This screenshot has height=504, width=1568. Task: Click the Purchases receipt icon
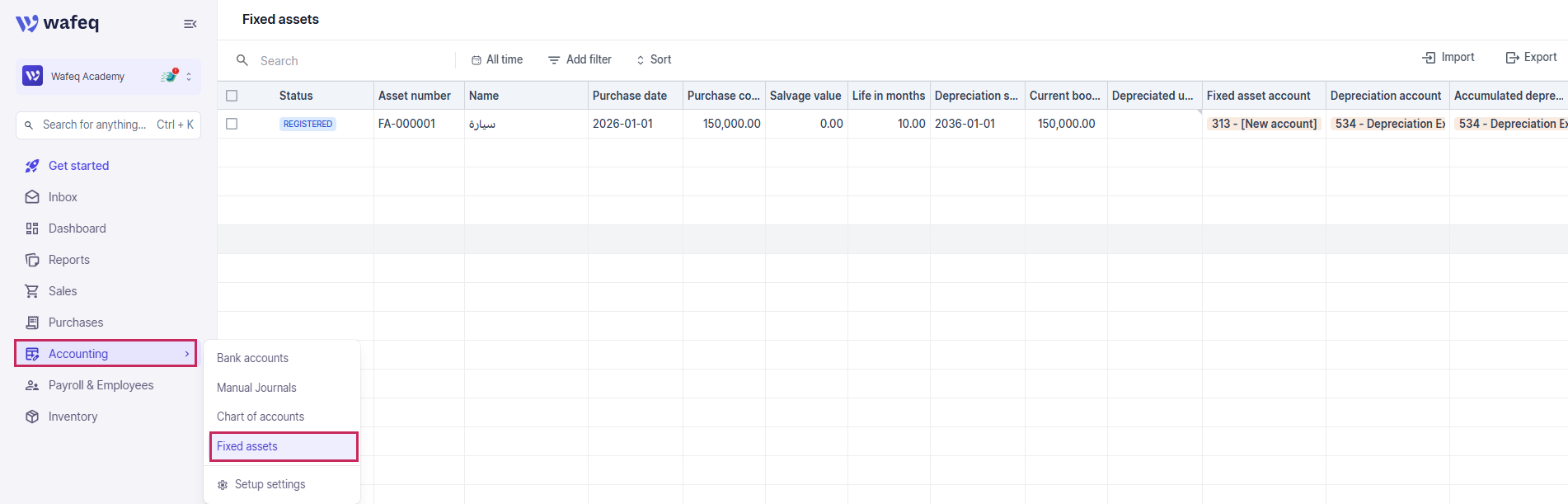(x=32, y=323)
